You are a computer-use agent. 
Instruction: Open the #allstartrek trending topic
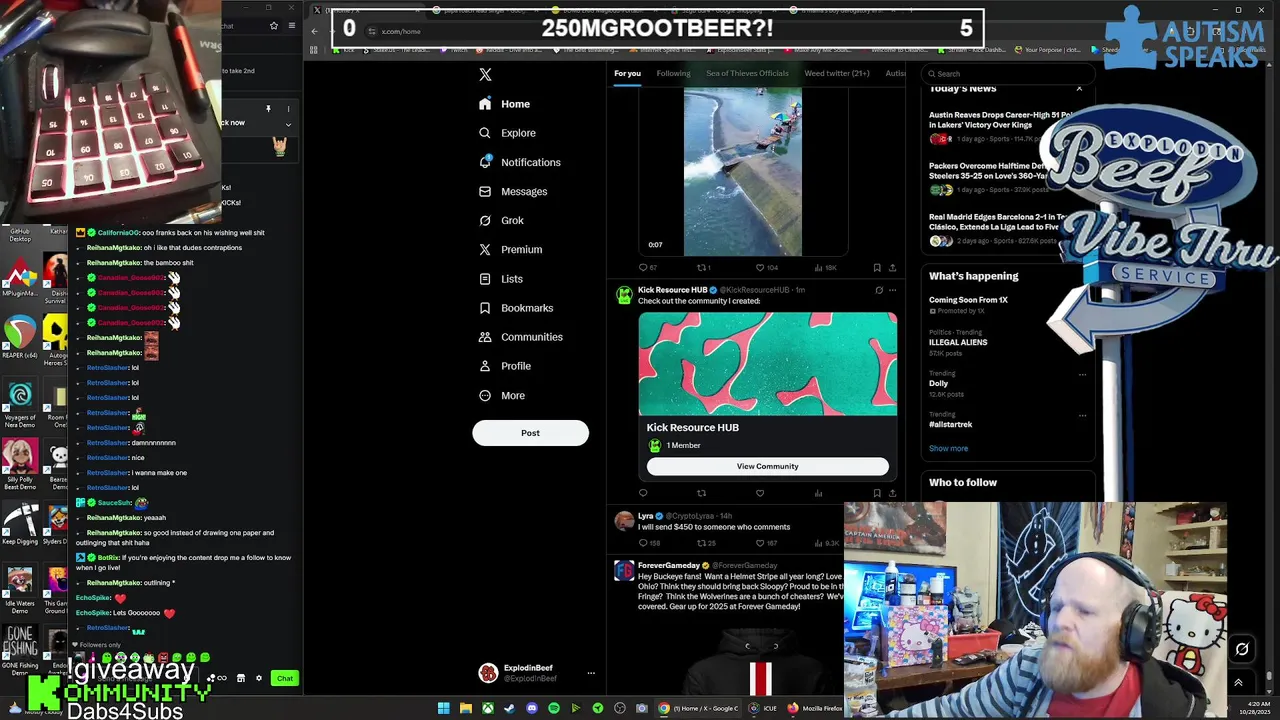(950, 424)
